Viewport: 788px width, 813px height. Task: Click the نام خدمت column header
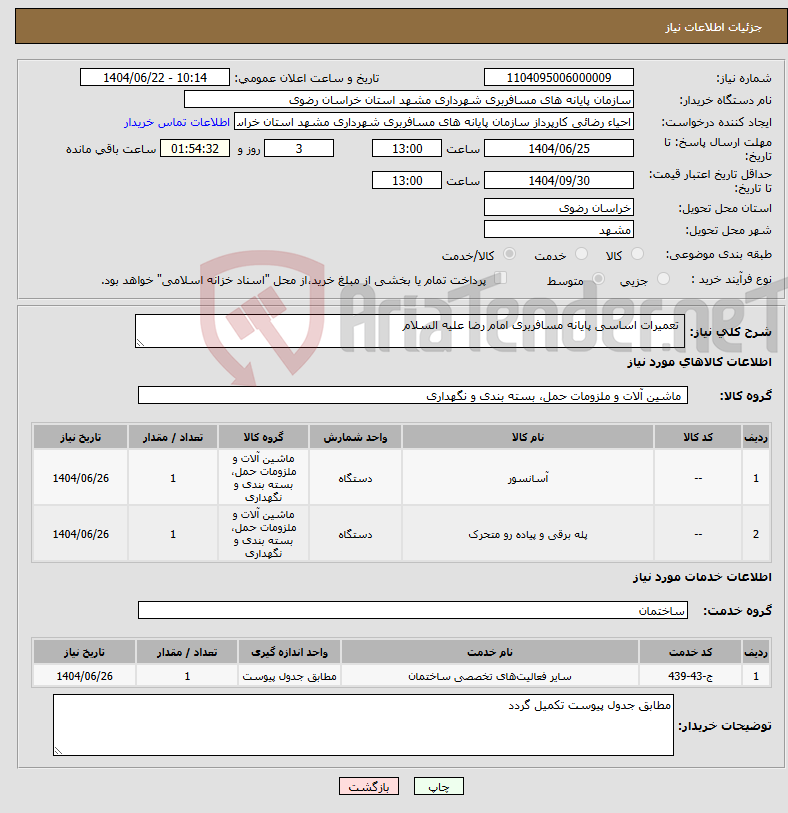coord(489,652)
